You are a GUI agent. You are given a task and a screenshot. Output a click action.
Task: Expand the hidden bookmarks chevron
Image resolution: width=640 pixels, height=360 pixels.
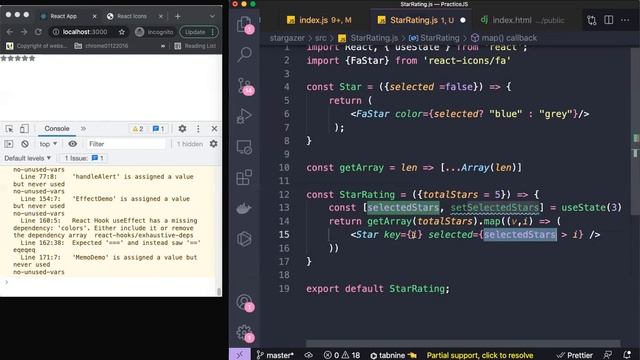(x=163, y=46)
